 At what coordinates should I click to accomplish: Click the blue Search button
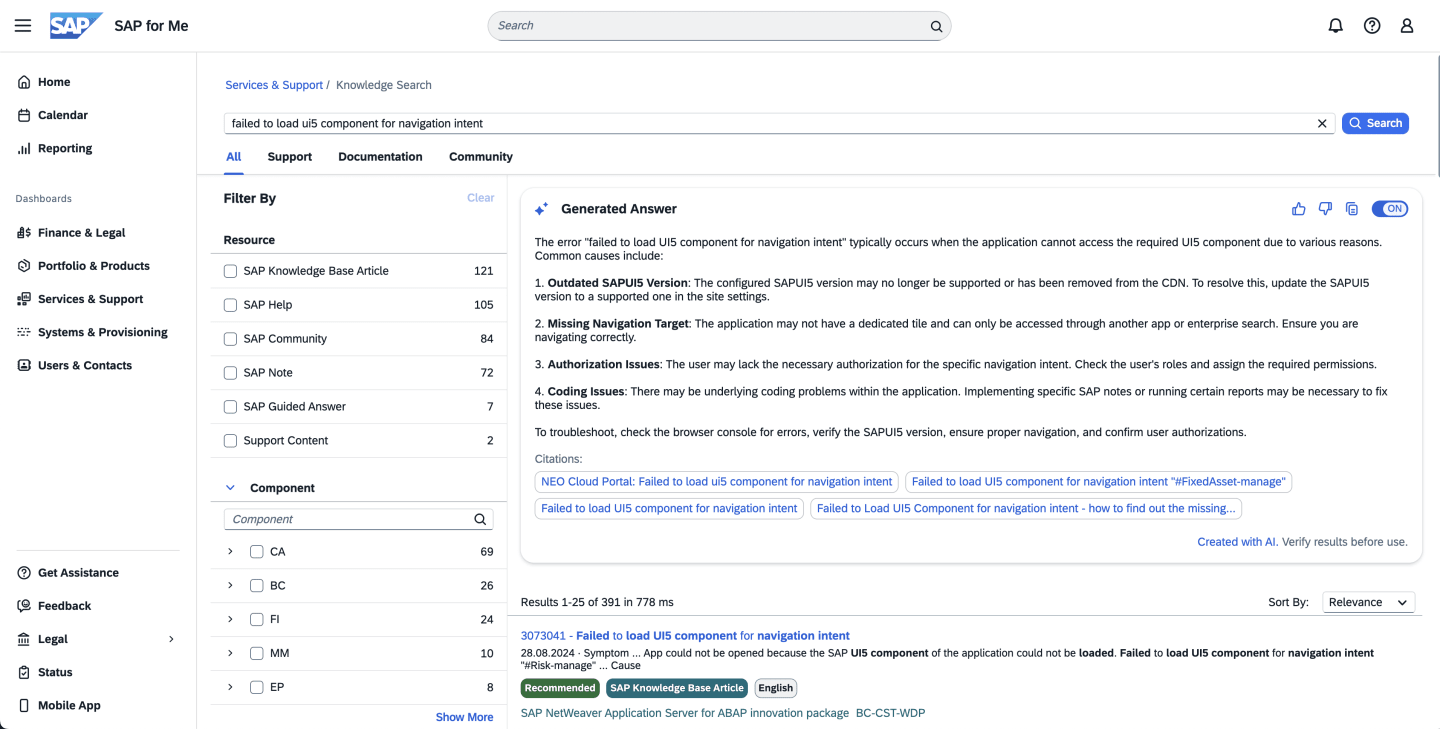(1375, 123)
